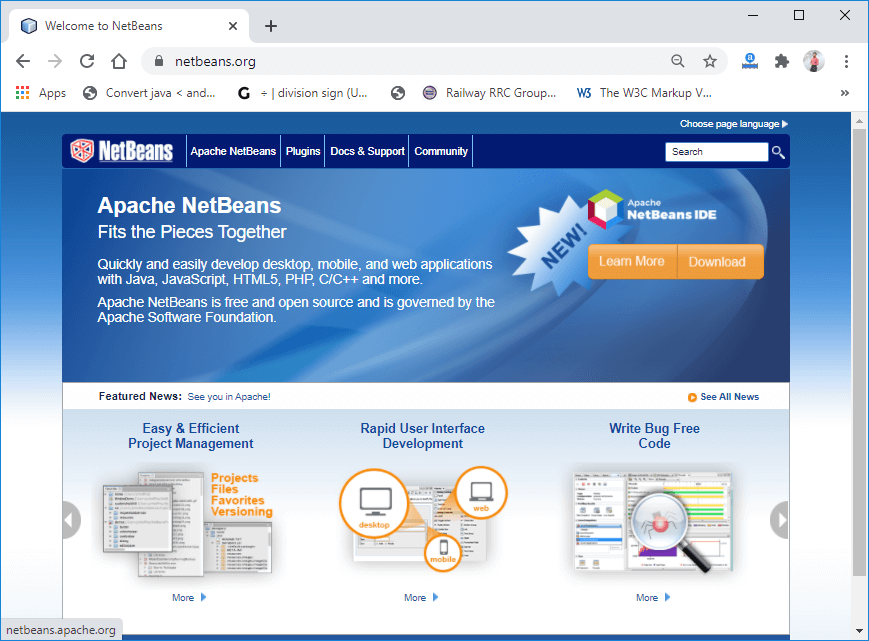Open Chrome's three-dot menu
Viewport: 869px width, 641px height.
pos(846,61)
